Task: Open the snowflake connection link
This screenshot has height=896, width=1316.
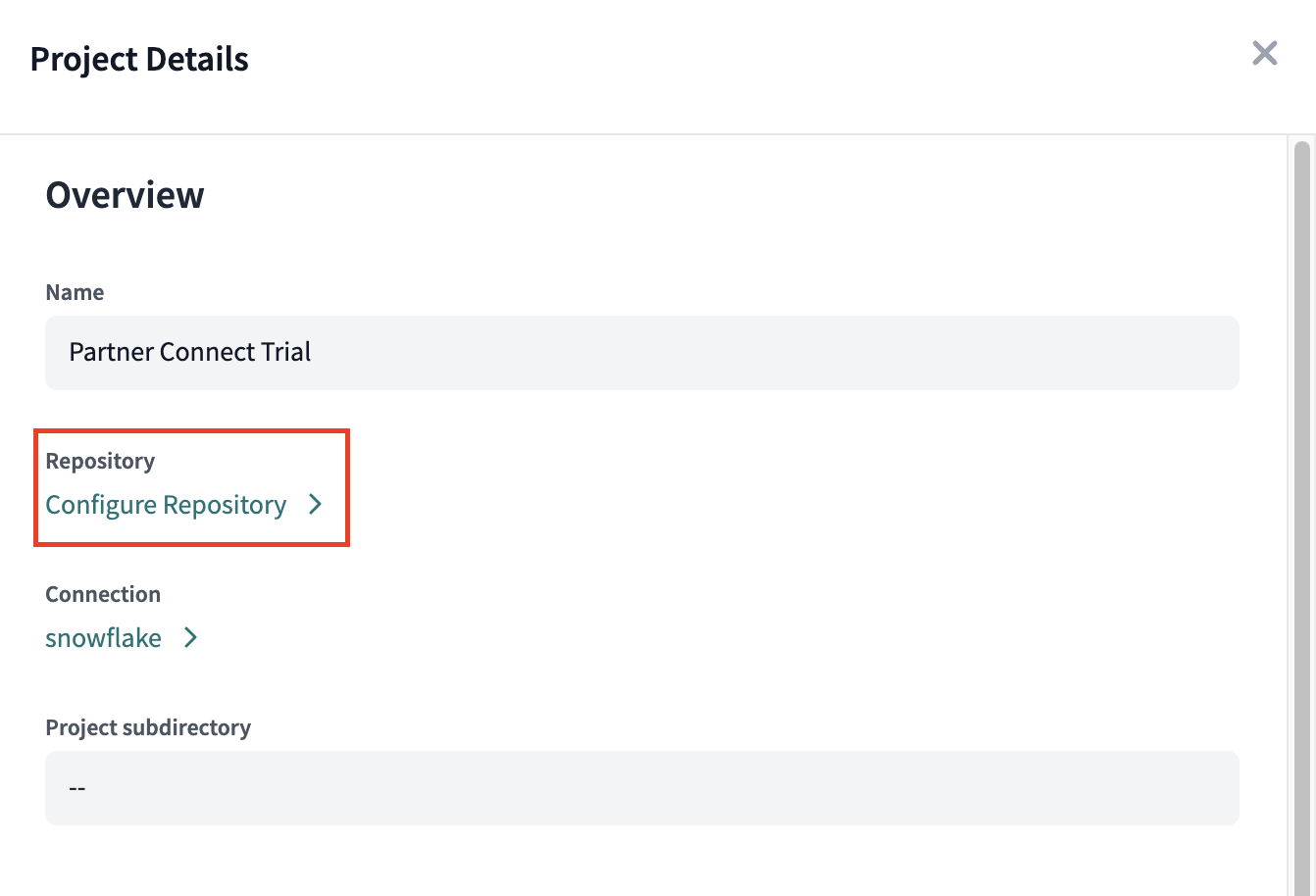Action: [104, 638]
